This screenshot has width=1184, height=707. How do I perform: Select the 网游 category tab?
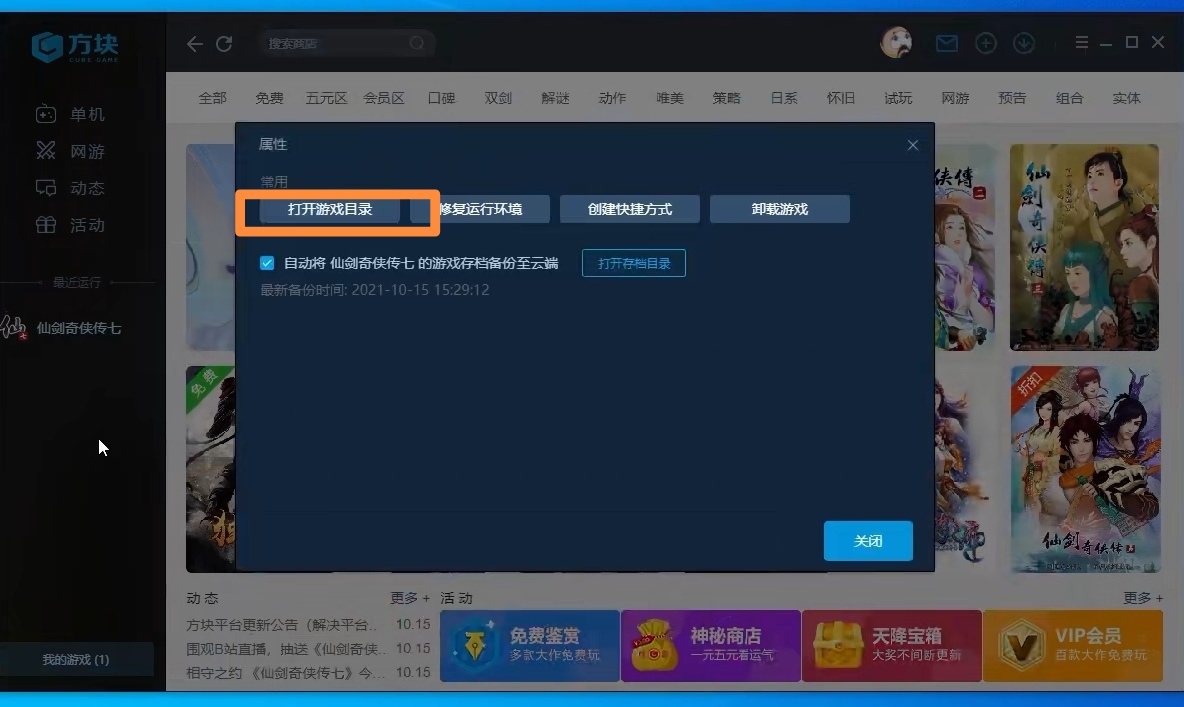pyautogui.click(x=955, y=98)
